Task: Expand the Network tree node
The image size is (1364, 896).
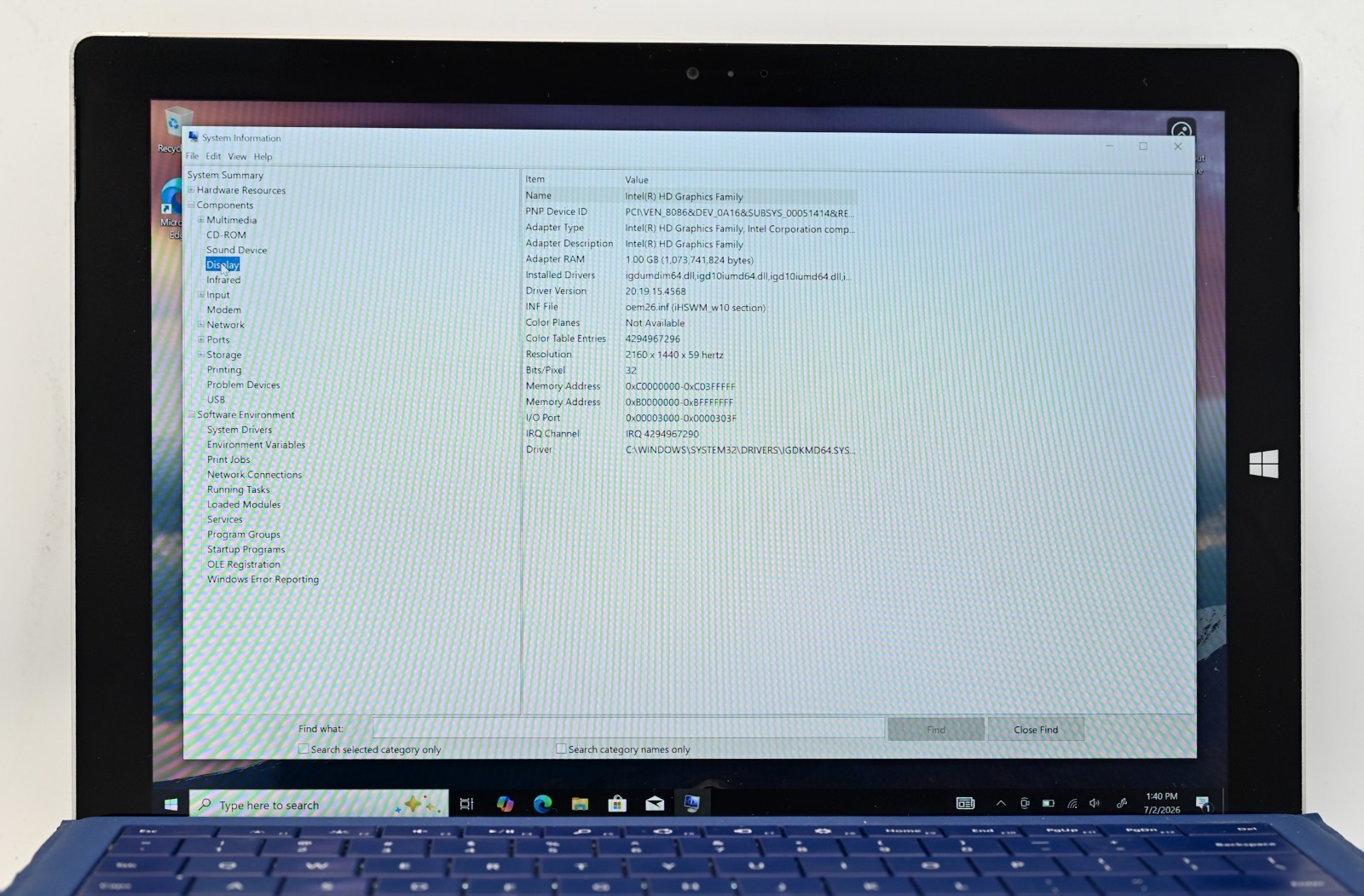Action: point(201,325)
